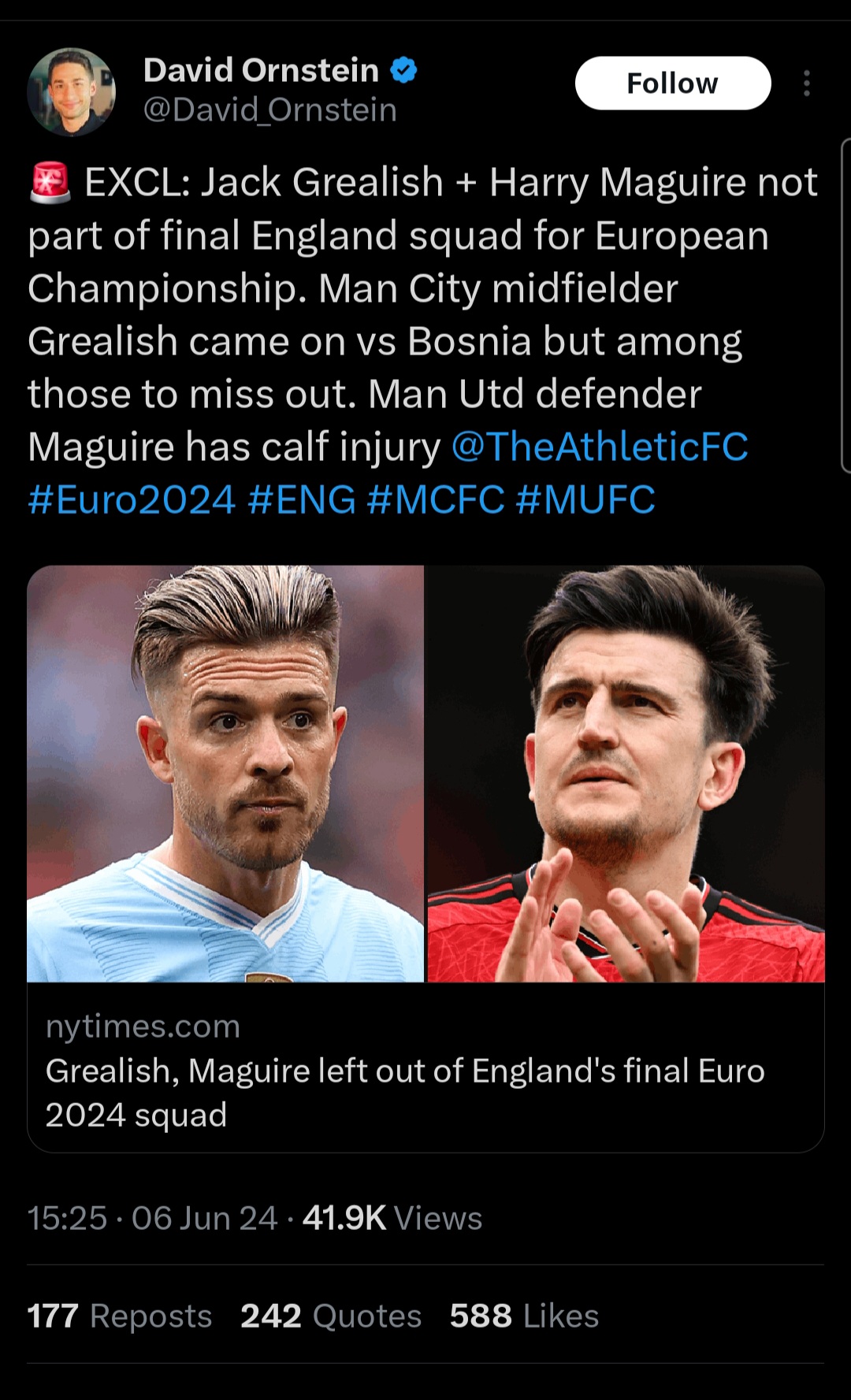Tap the 15:25 06 Jun 24 timestamp

(x=153, y=1218)
